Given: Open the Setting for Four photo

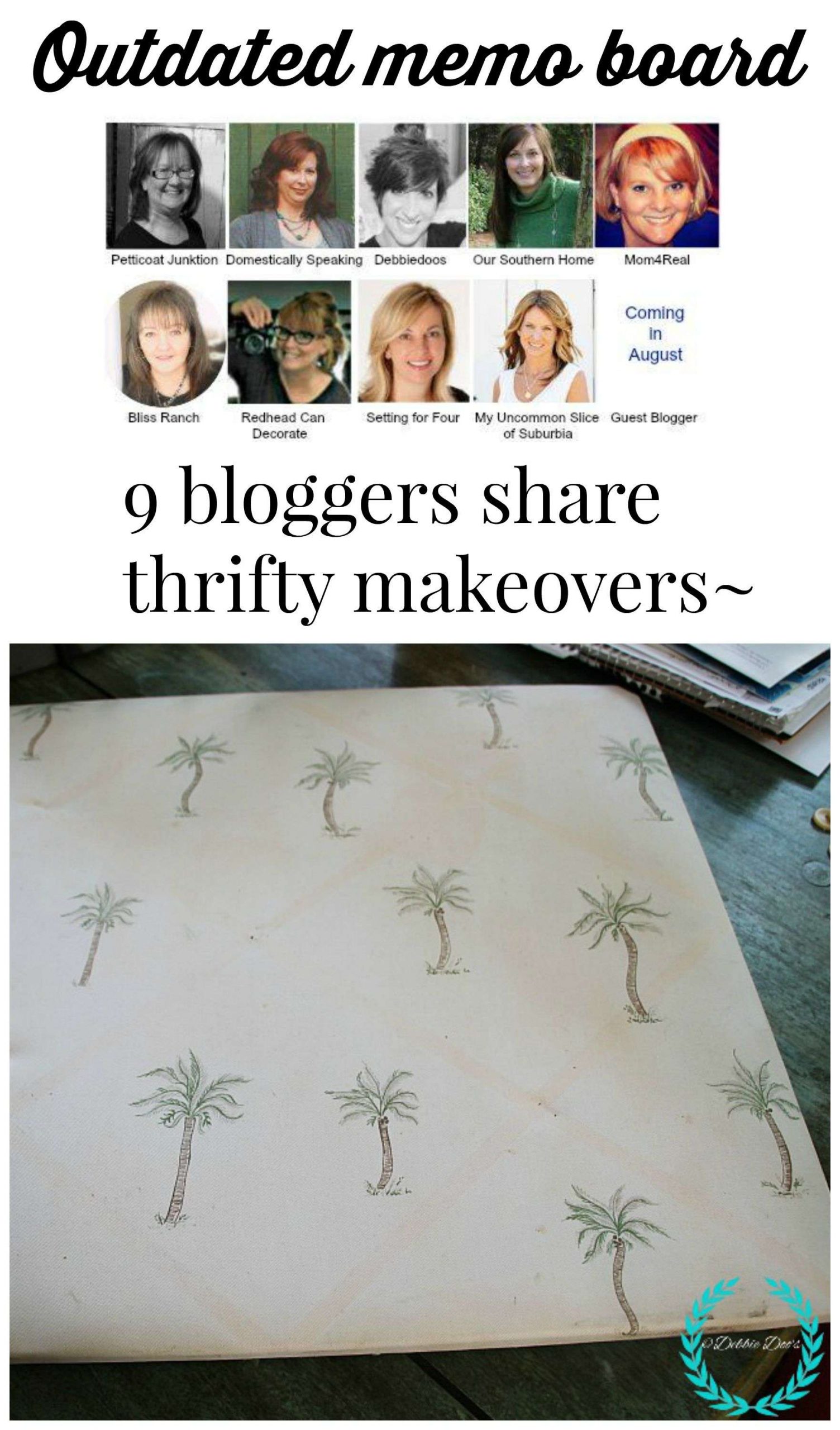Looking at the screenshot, I should pyautogui.click(x=414, y=341).
